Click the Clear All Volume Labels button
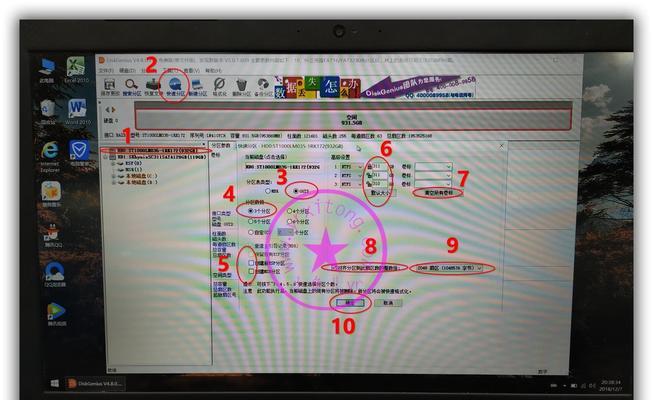 [438, 193]
